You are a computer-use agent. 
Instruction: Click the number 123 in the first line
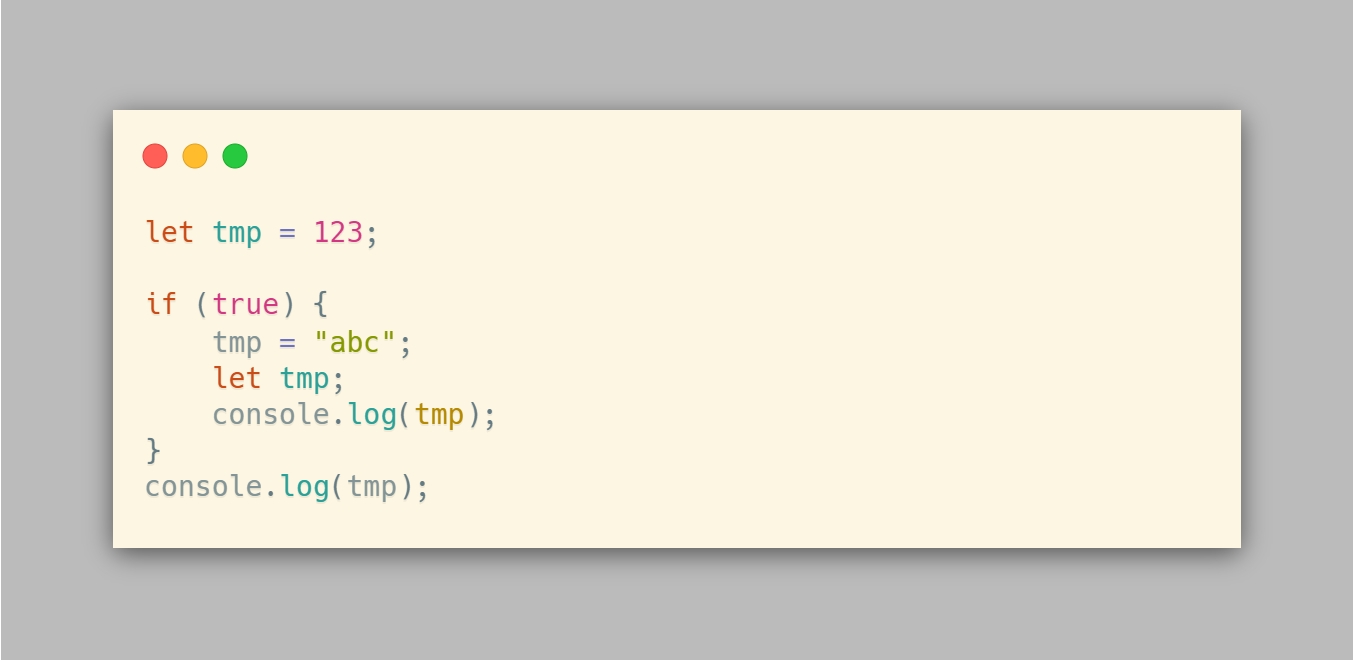pyautogui.click(x=338, y=233)
